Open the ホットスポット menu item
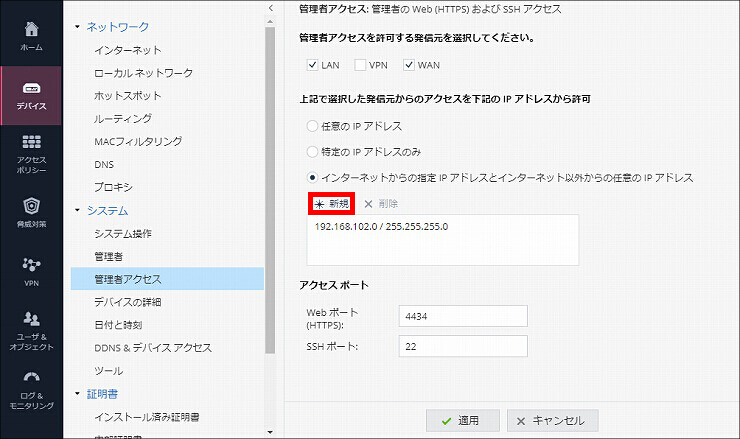Image resolution: width=740 pixels, height=439 pixels. (127, 95)
